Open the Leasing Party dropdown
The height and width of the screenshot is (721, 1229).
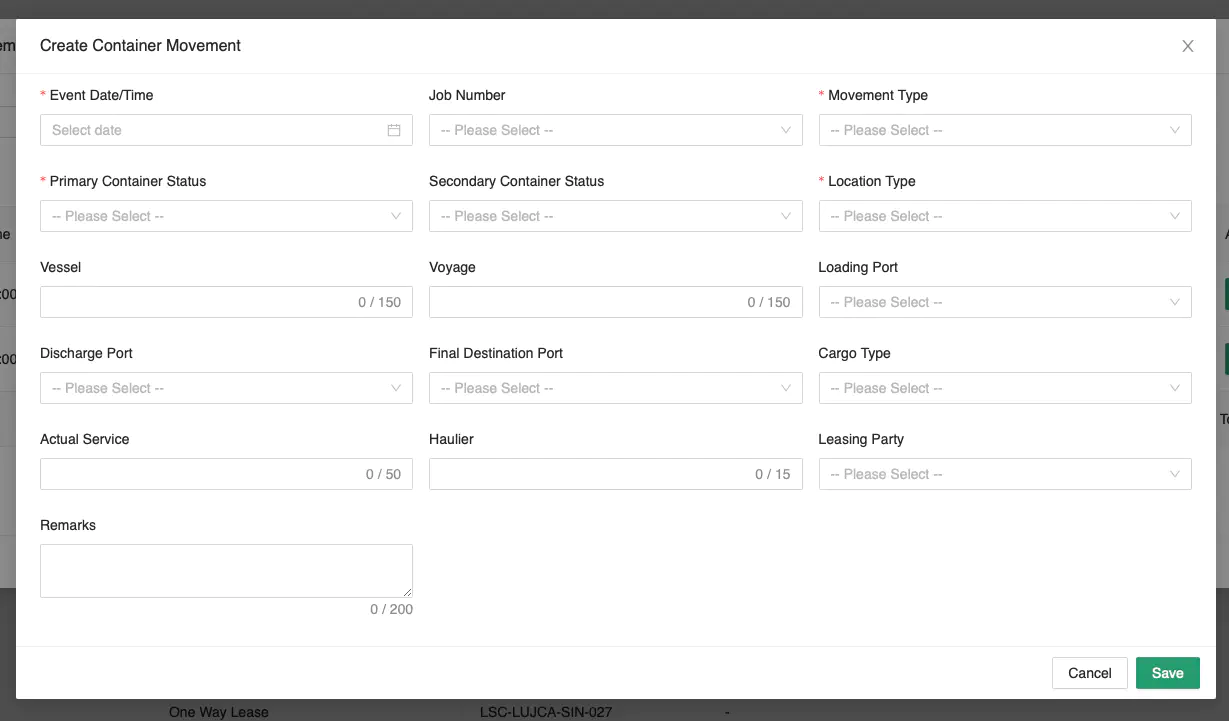pyautogui.click(x=1004, y=474)
